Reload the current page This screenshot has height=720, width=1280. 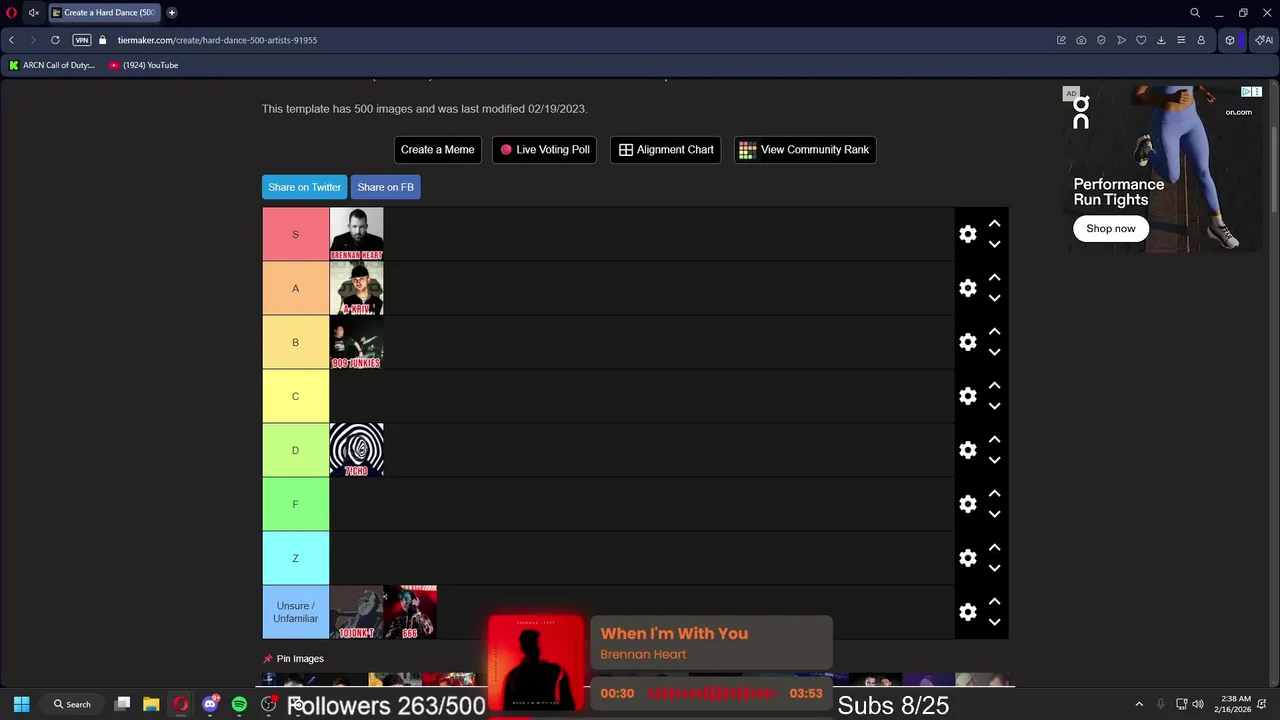pyautogui.click(x=55, y=40)
